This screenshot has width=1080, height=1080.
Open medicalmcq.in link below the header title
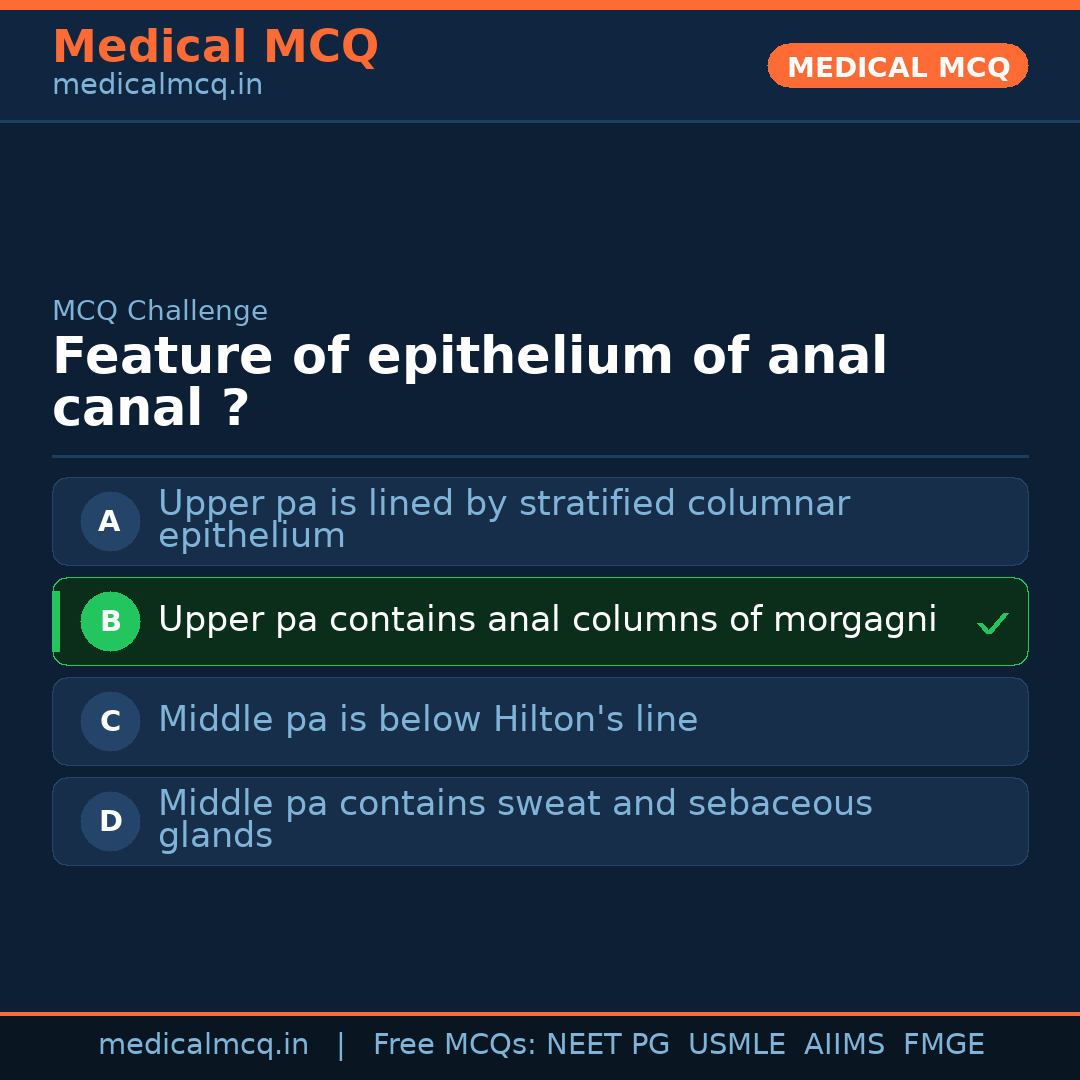[157, 85]
